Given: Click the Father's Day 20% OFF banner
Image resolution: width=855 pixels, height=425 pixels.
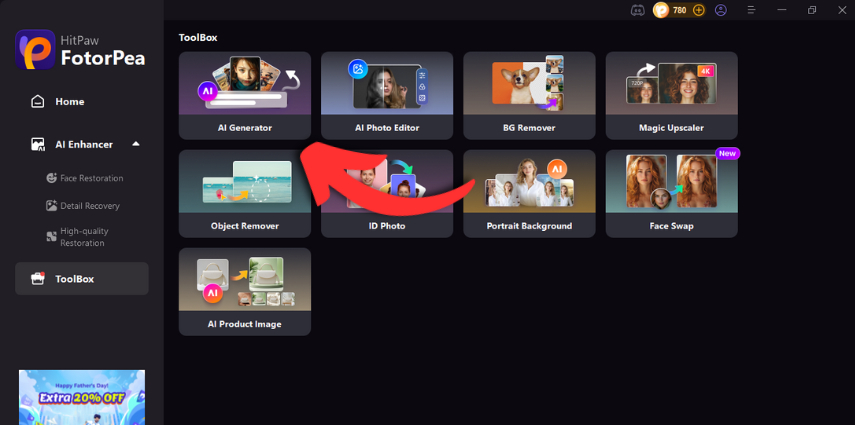Looking at the screenshot, I should (82, 397).
